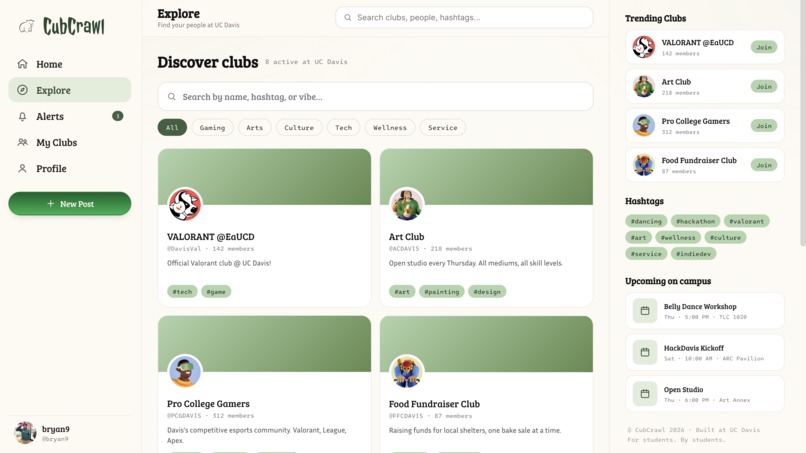
Task: Select the Culture filter chip
Action: pos(299,128)
